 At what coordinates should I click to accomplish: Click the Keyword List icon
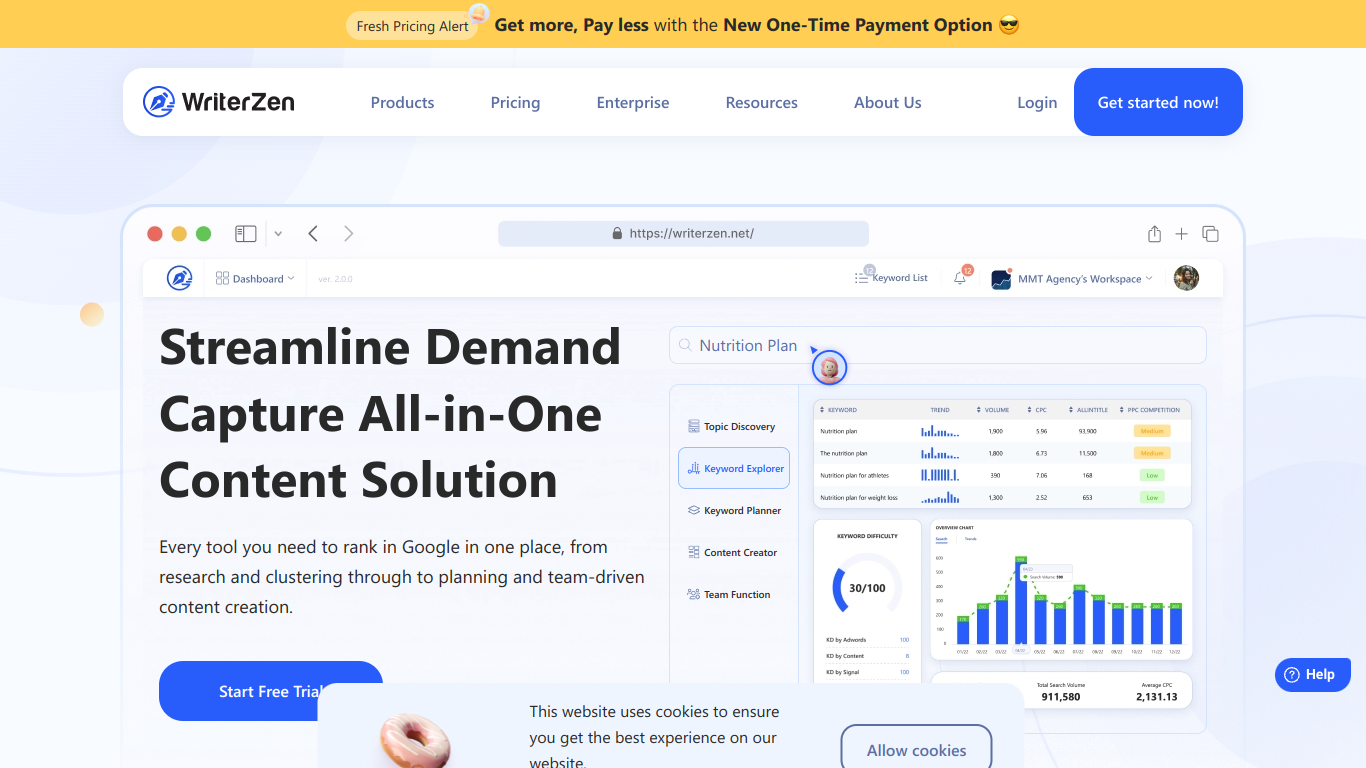(x=861, y=278)
